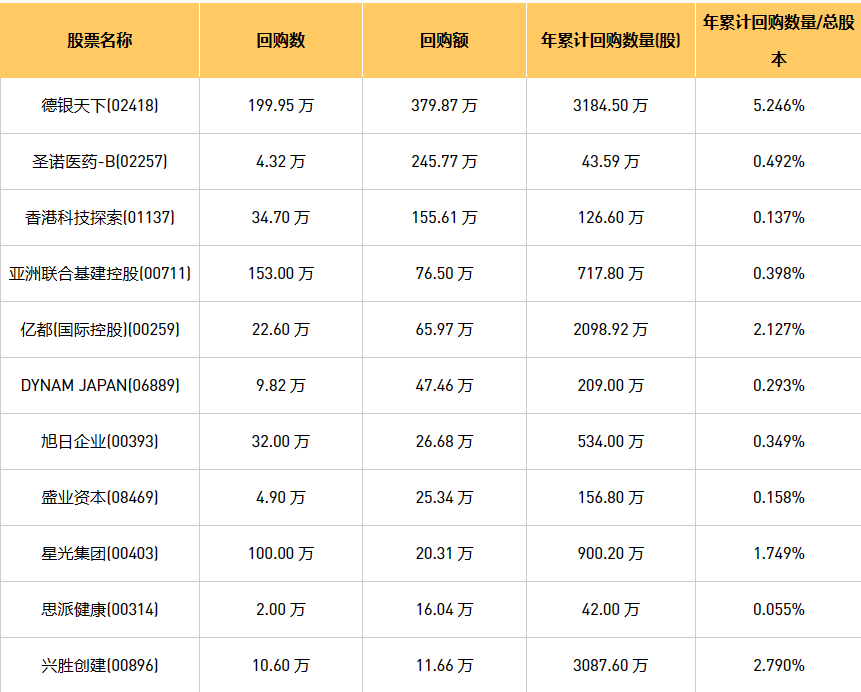The width and height of the screenshot is (861, 692).
Task: Click buyback amount 76.50 万
Action: (444, 274)
